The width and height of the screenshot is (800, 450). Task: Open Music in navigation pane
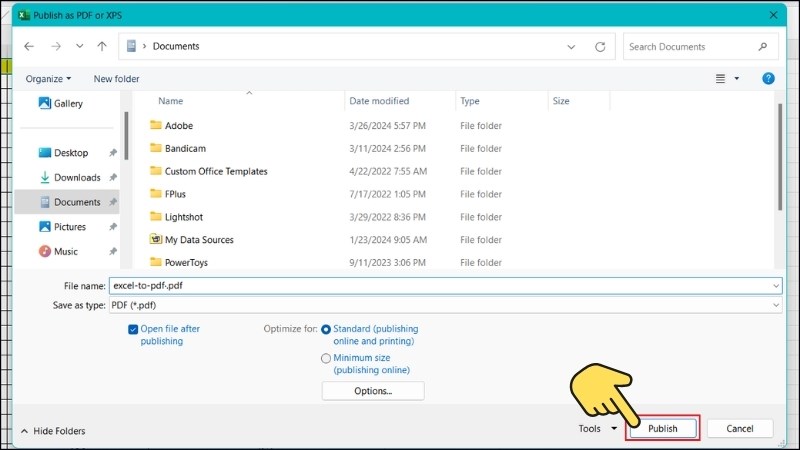66,252
